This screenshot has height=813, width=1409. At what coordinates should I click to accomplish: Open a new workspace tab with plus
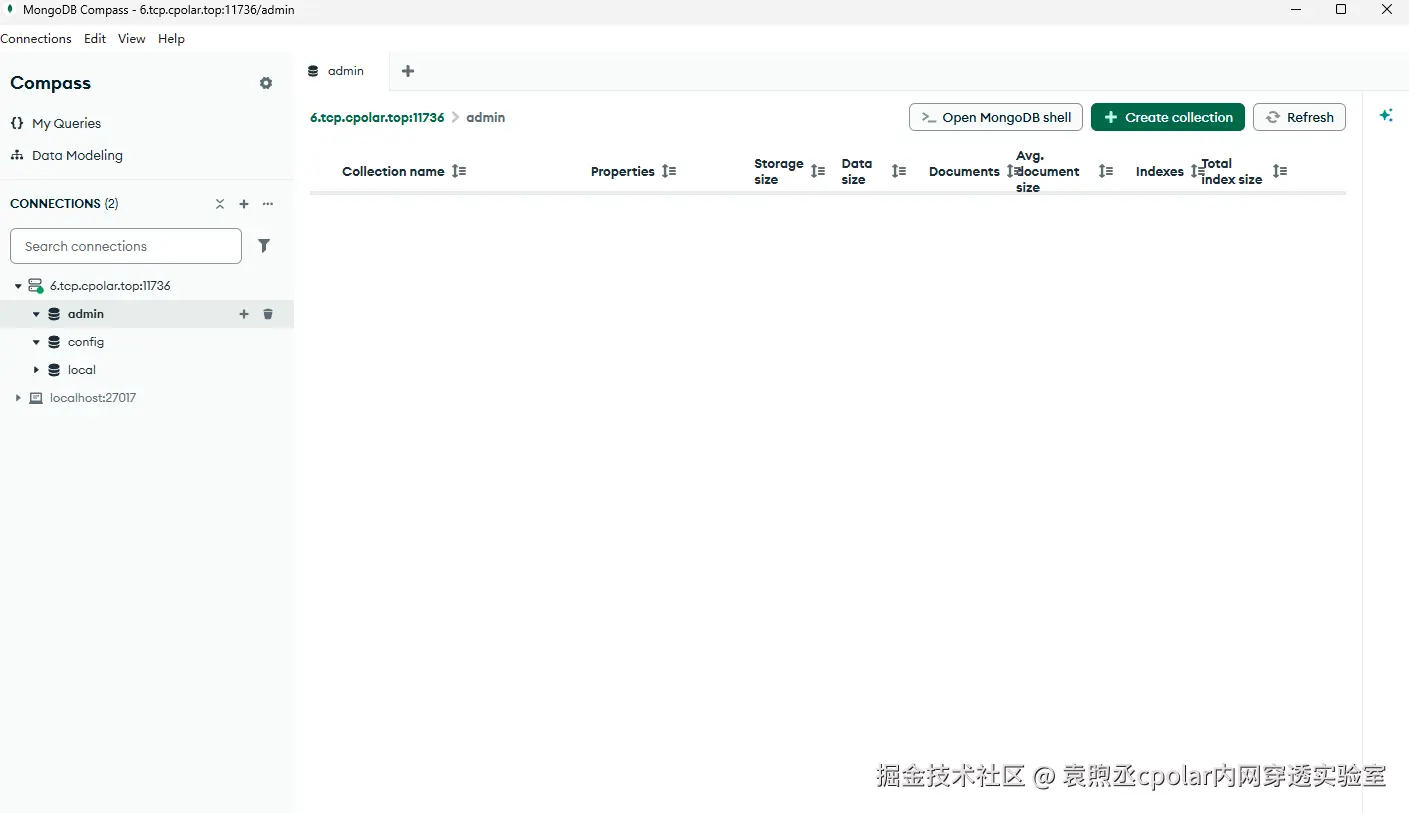(408, 71)
